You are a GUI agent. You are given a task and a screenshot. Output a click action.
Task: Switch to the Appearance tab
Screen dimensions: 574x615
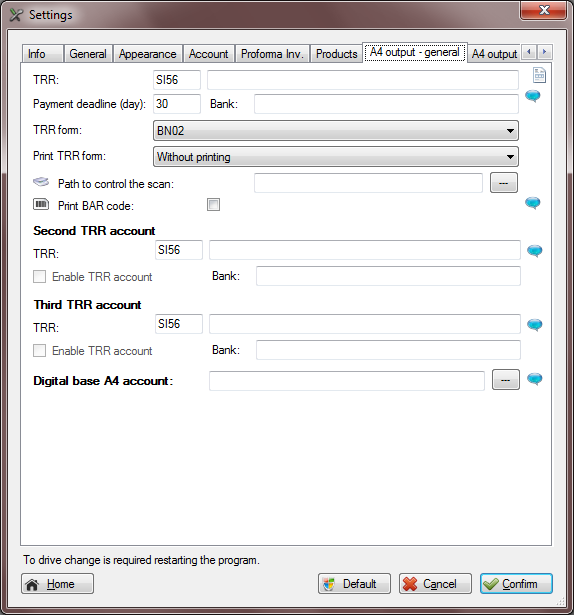click(148, 54)
